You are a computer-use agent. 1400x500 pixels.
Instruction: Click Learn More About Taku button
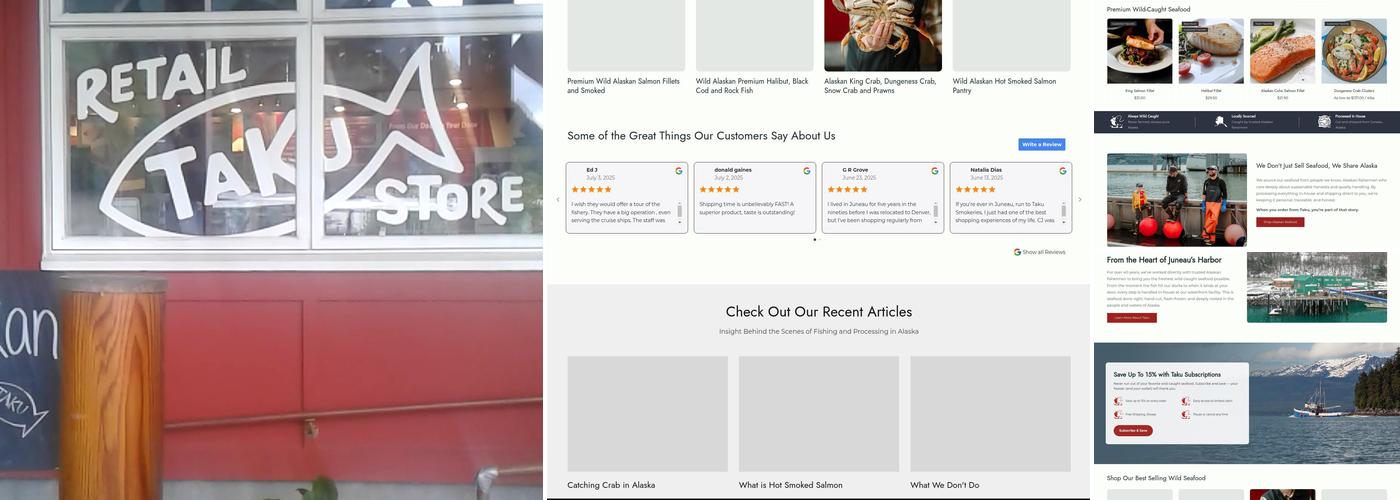1131,318
